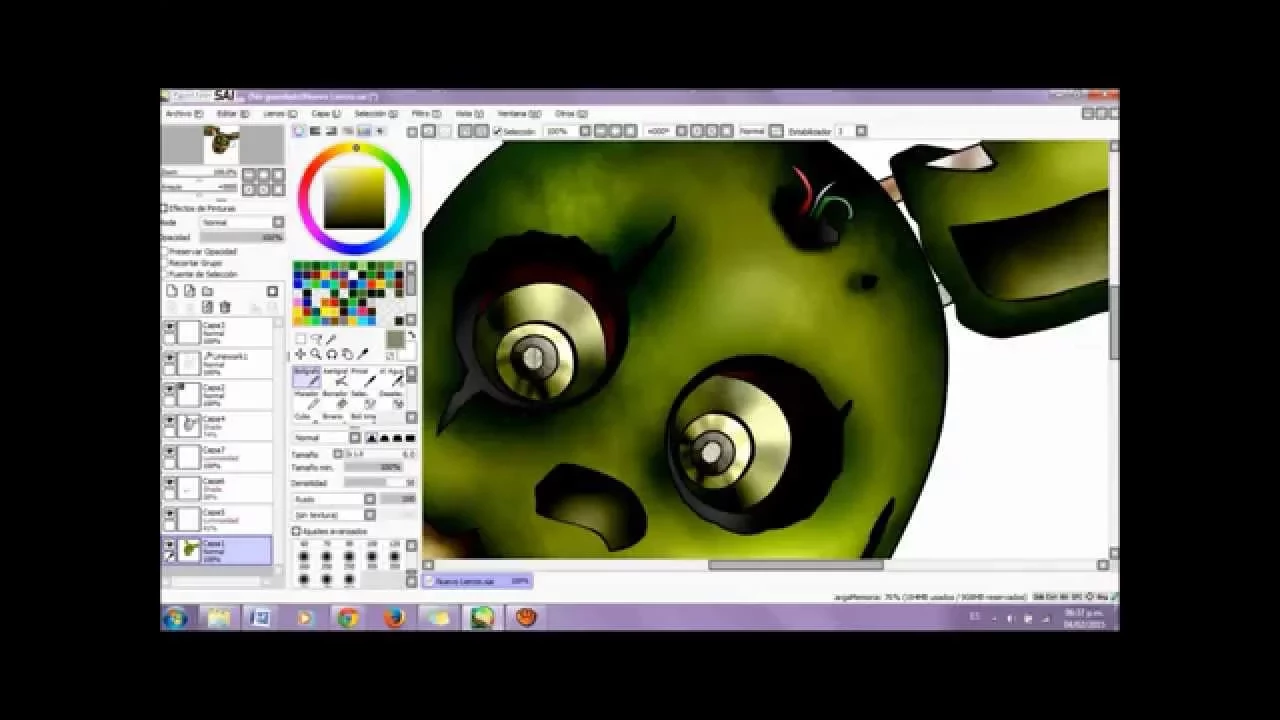Image resolution: width=1280 pixels, height=720 pixels.
Task: Clear the layer with clear icon
Action: click(x=207, y=307)
